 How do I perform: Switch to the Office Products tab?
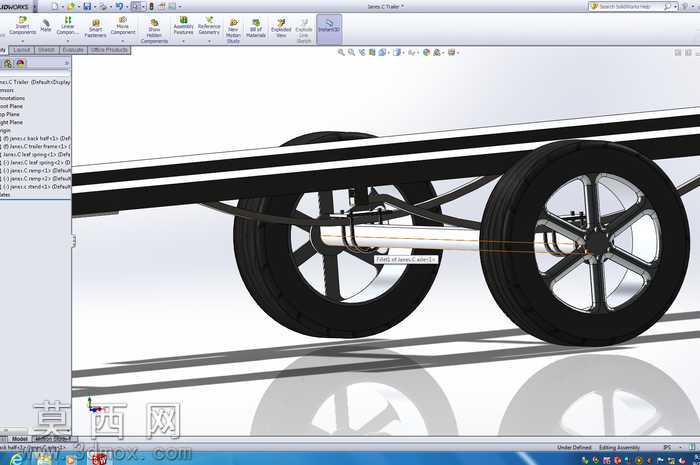(109, 50)
